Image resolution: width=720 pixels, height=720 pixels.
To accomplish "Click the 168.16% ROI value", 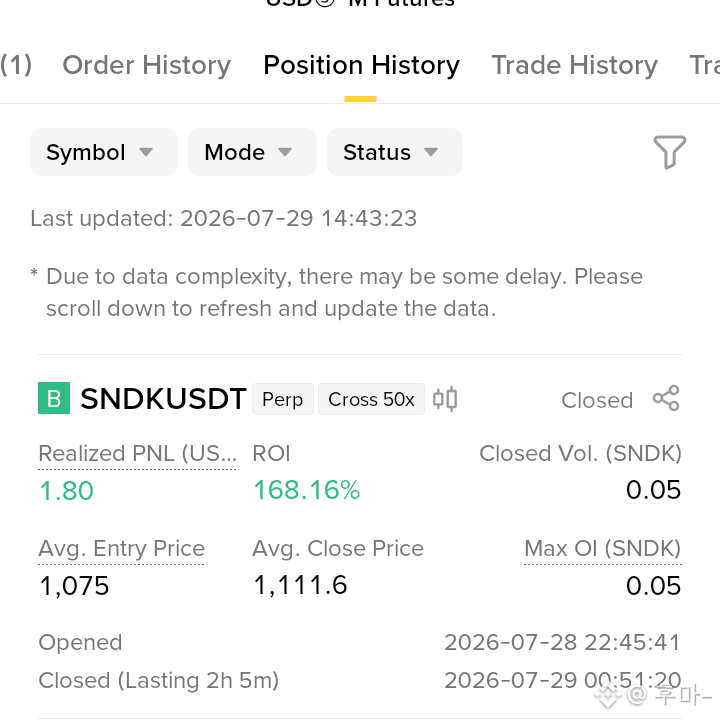I will coord(307,490).
